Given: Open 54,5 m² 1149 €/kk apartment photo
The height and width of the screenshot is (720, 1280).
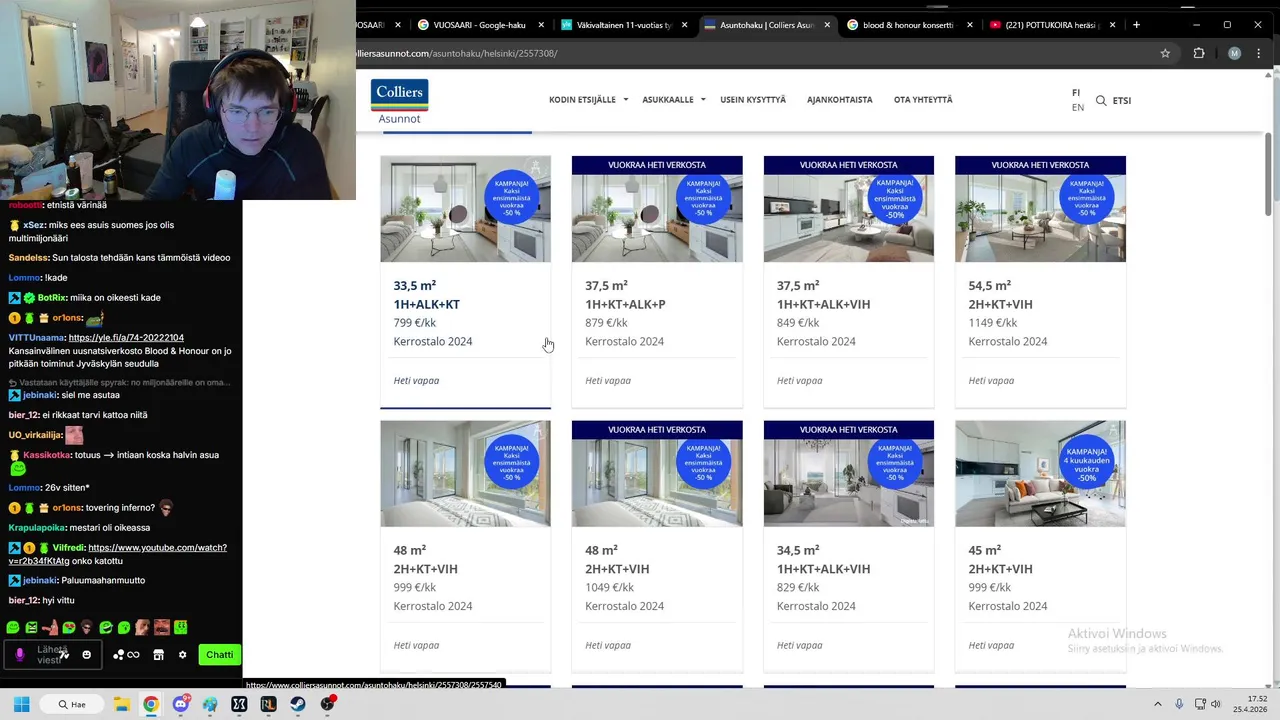Looking at the screenshot, I should click(x=1040, y=209).
